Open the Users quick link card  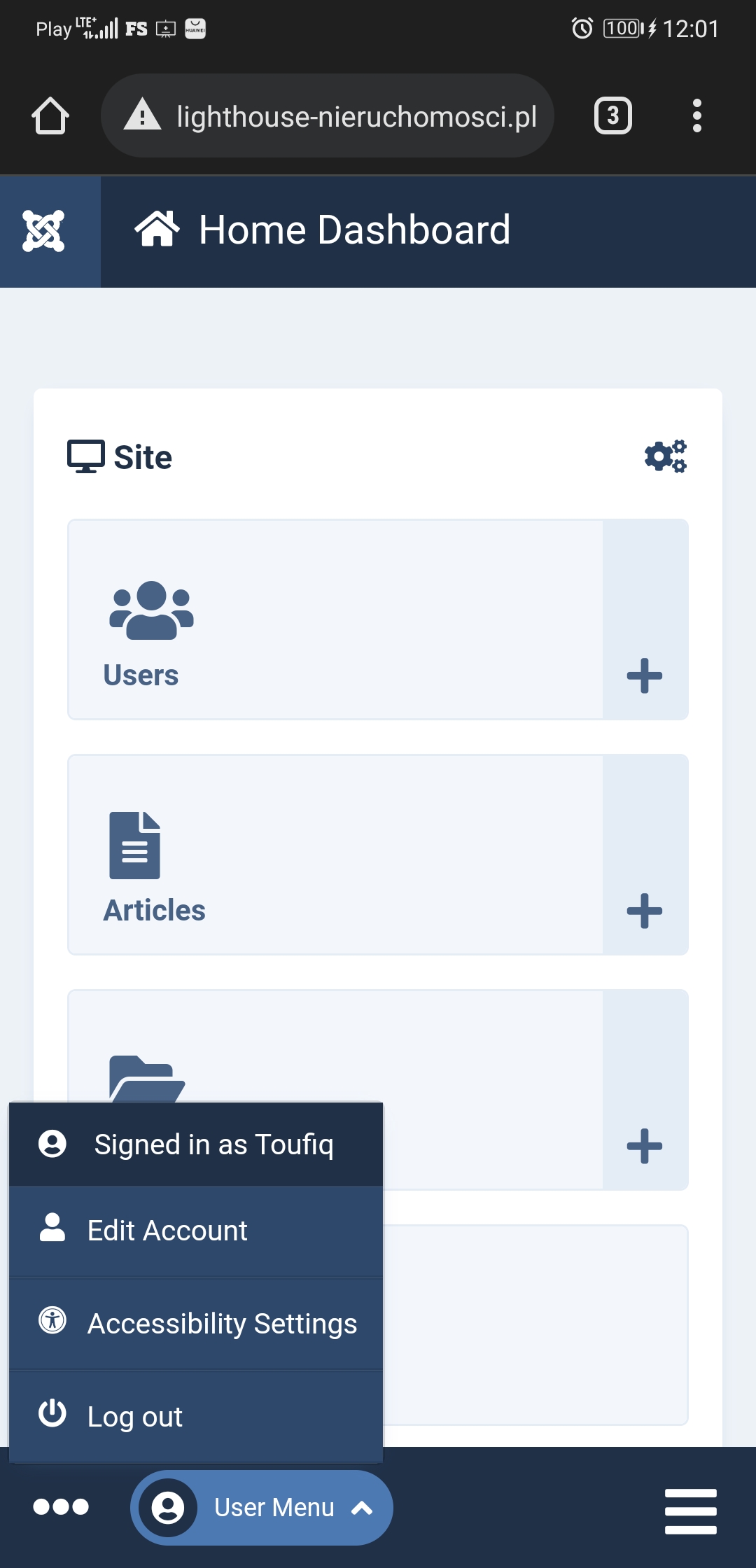[x=335, y=619]
